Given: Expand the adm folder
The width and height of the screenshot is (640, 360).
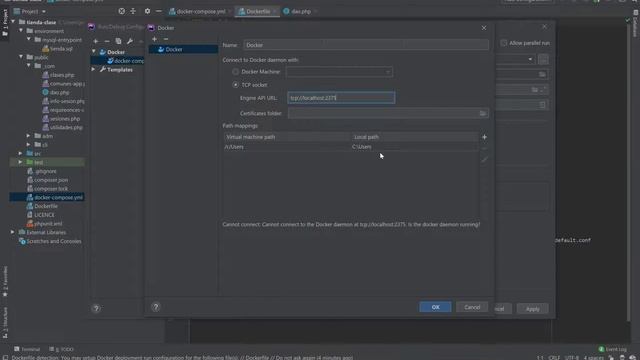Looking at the screenshot, I should (x=29, y=136).
